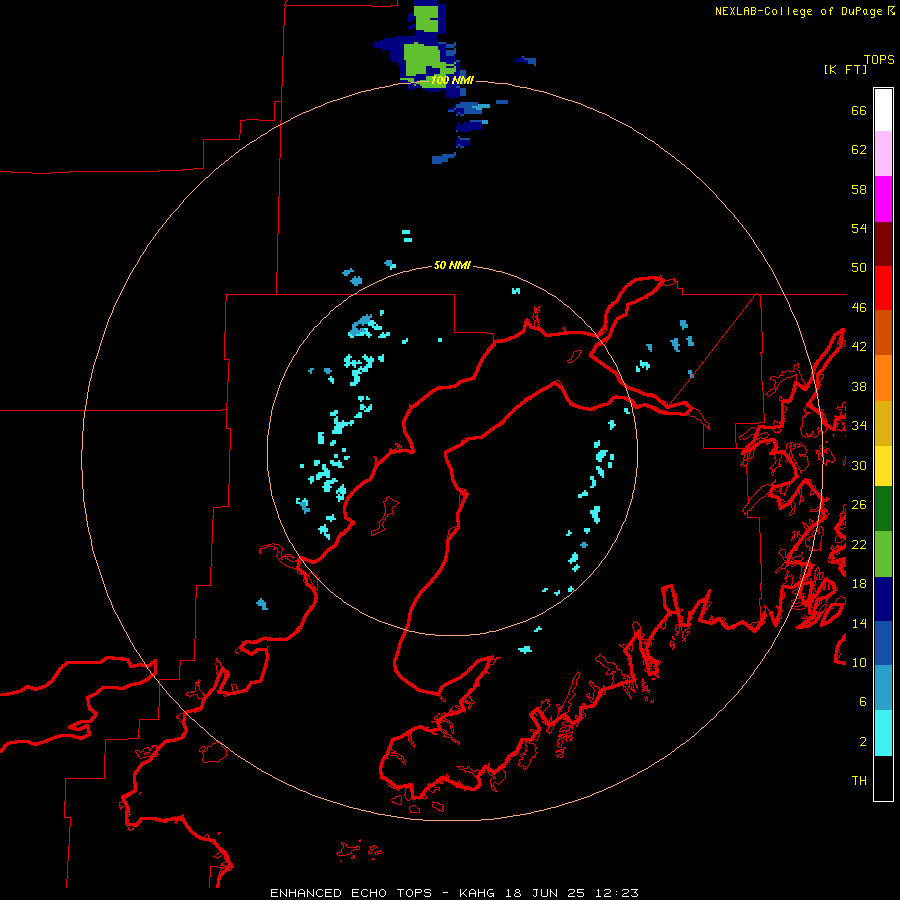This screenshot has width=900, height=900.
Task: Select the 10 scale label
Action: click(x=859, y=662)
